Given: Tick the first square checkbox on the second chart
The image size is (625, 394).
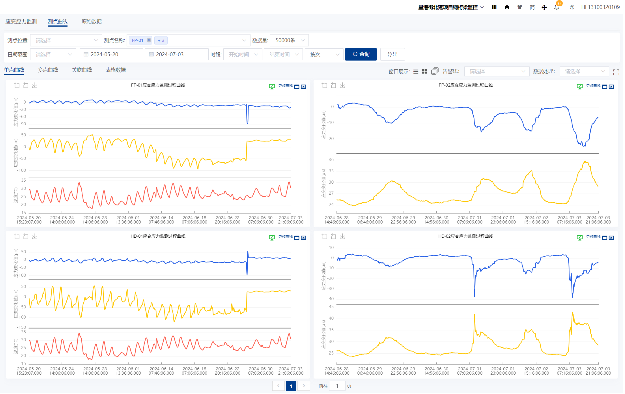Looking at the screenshot, I should click(x=325, y=85).
